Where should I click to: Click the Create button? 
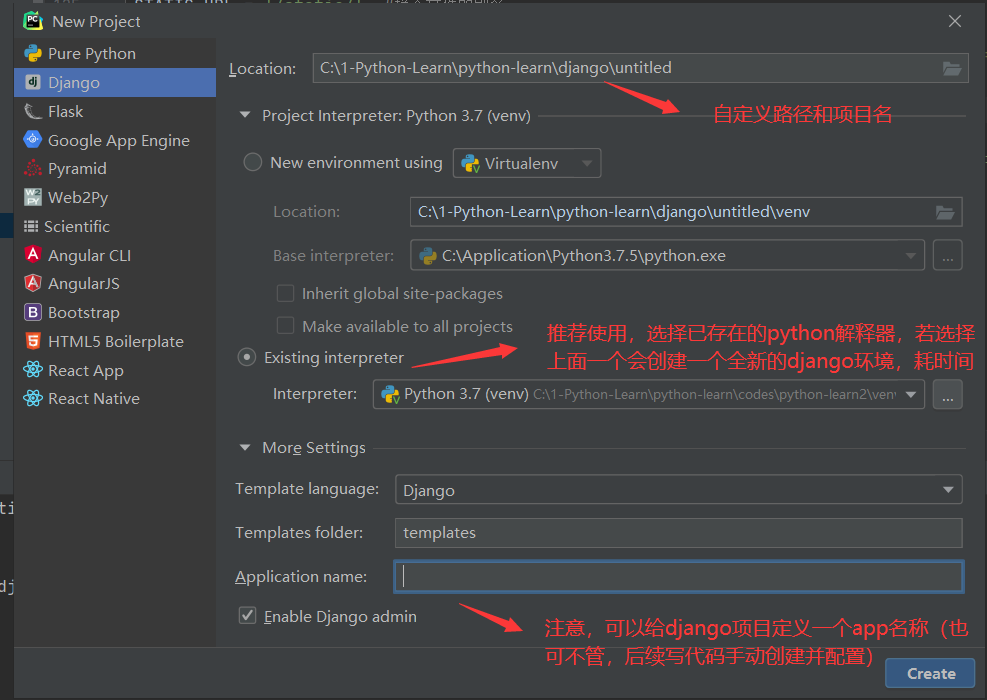coord(929,673)
